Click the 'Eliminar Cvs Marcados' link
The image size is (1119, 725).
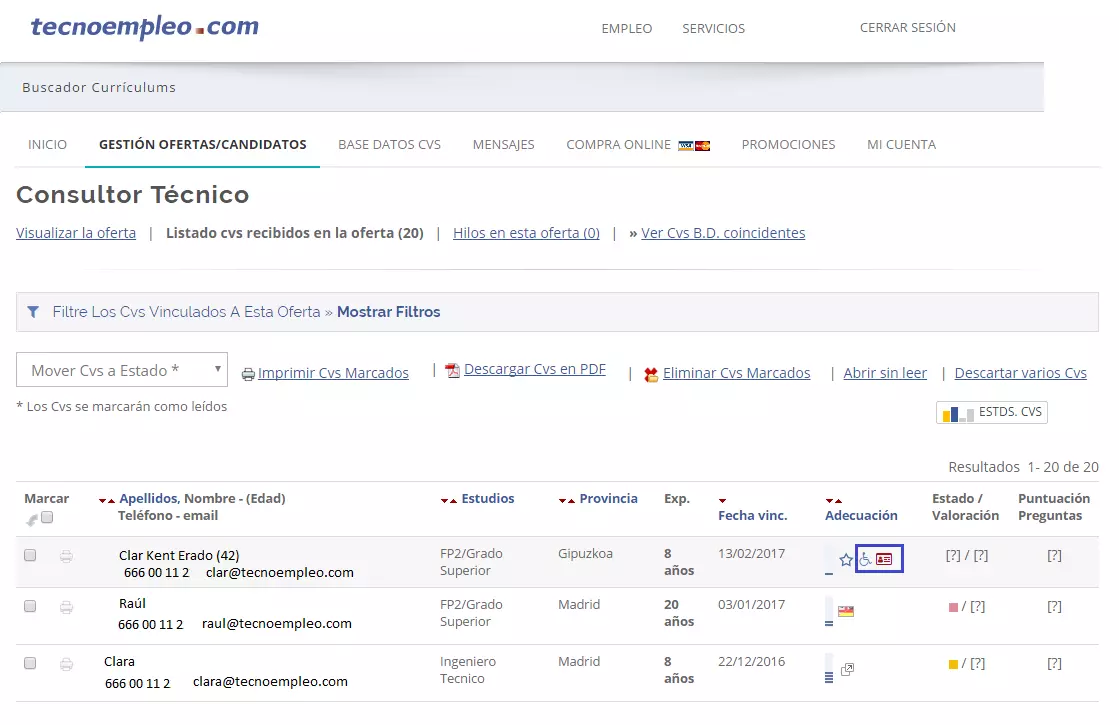[x=736, y=373]
